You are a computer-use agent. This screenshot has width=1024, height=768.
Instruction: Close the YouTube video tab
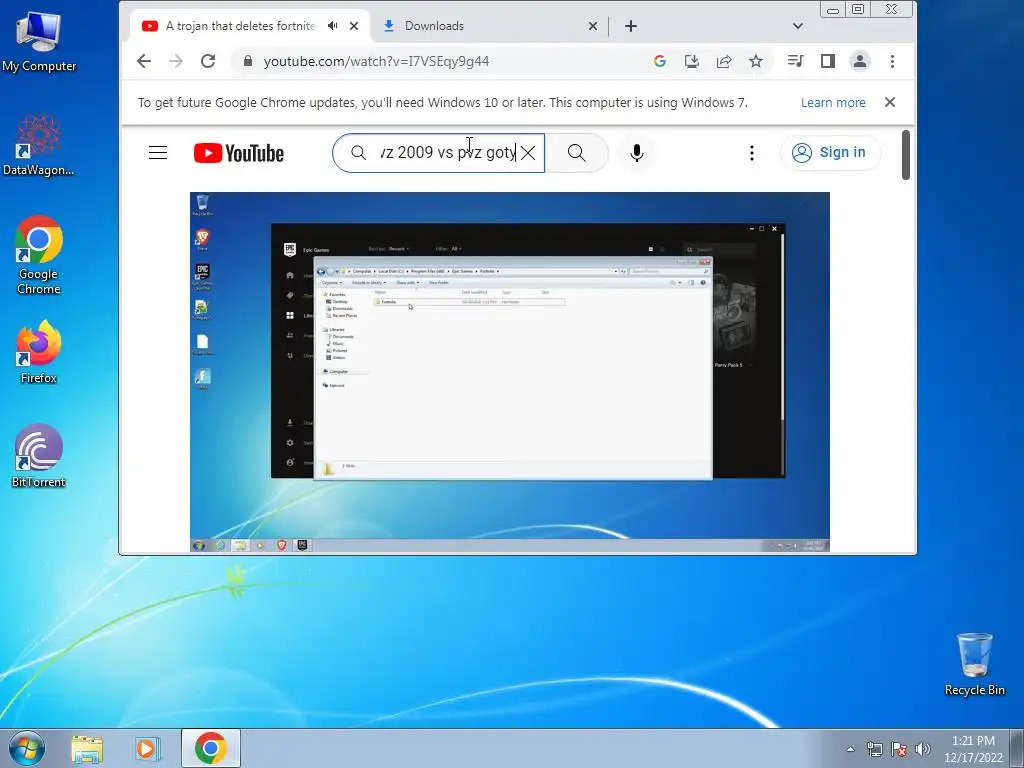pos(354,25)
